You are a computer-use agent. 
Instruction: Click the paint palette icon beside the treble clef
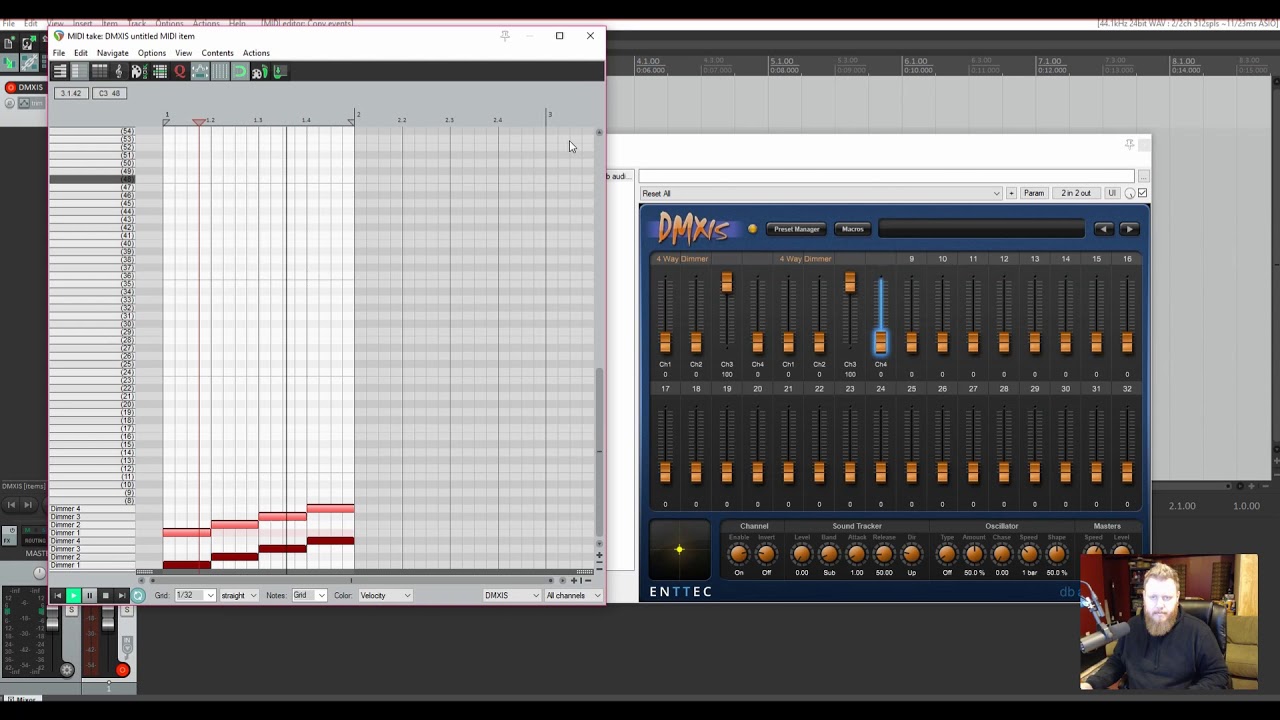point(138,71)
